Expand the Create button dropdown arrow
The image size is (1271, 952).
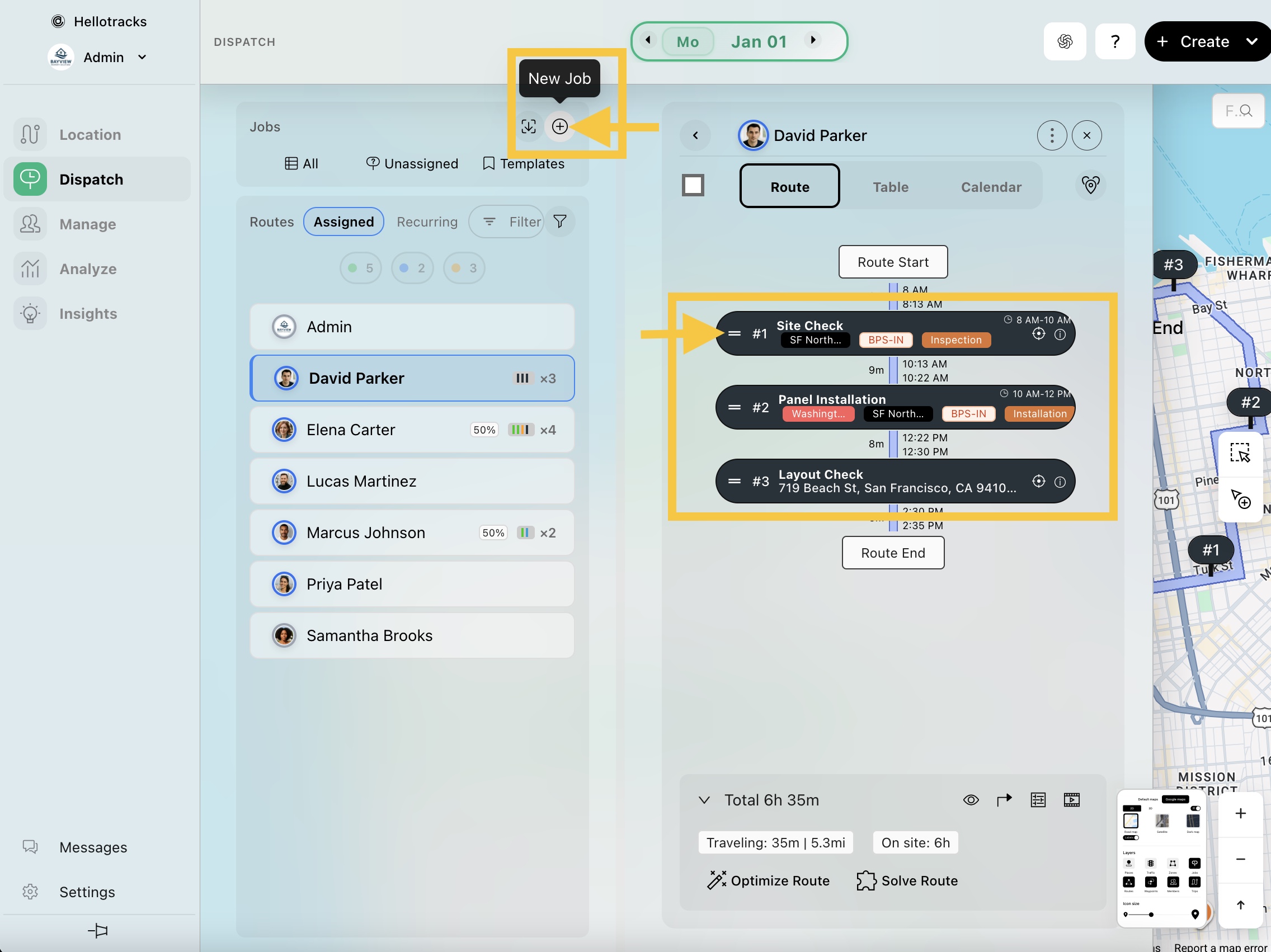click(x=1251, y=41)
